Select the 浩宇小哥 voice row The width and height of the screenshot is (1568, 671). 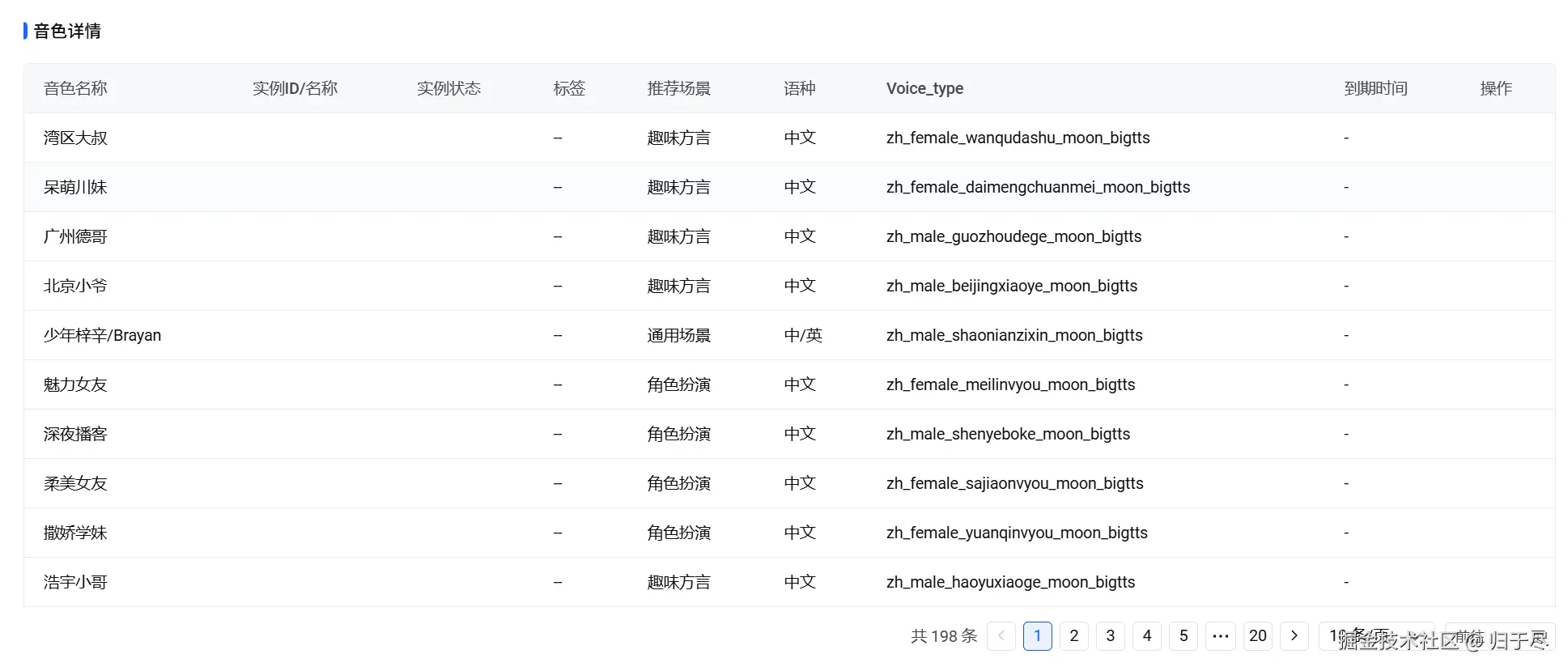[x=75, y=582]
